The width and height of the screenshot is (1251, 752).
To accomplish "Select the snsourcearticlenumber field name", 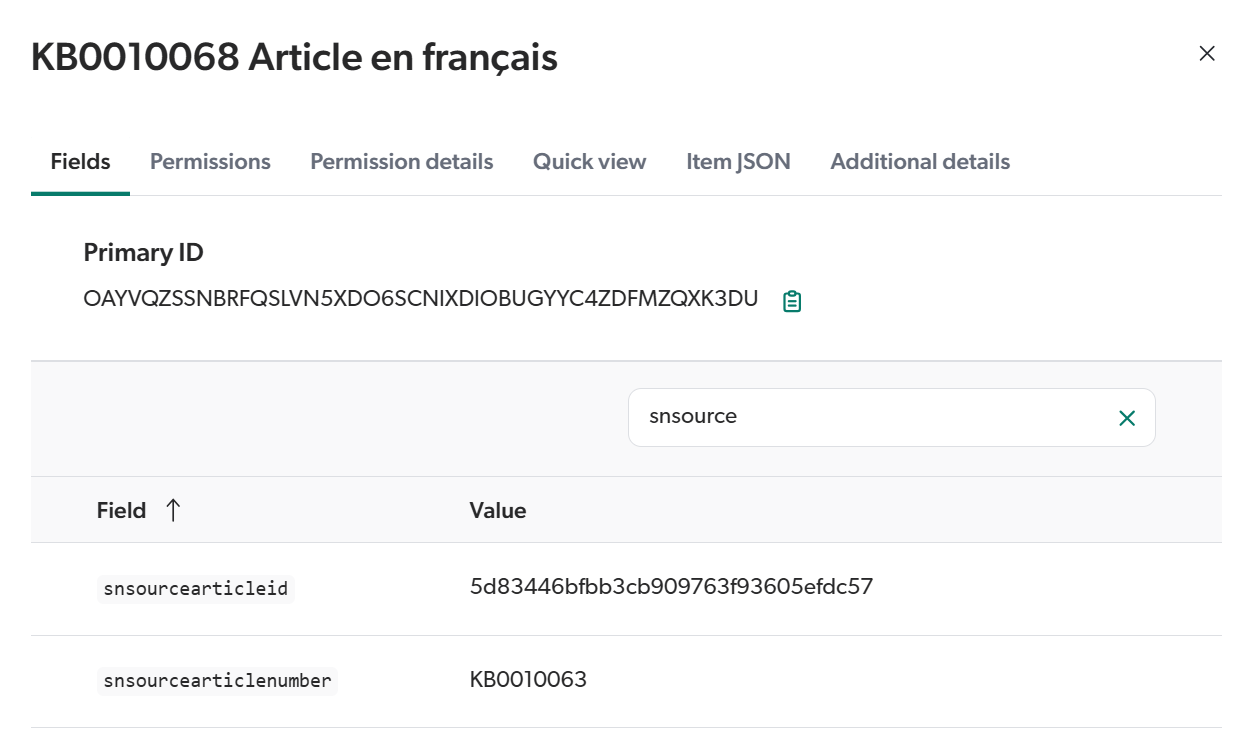I will click(x=217, y=681).
